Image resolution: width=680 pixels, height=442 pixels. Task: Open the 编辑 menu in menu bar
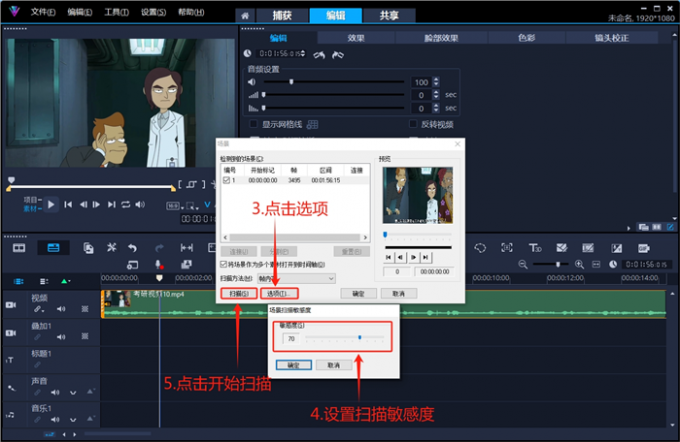(79, 12)
